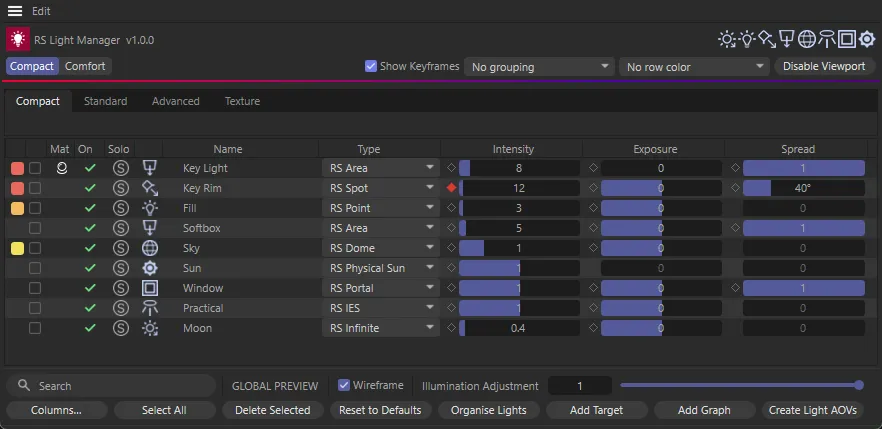Add a physical sun icon in header
Screen dimensions: 882x429
[867, 39]
